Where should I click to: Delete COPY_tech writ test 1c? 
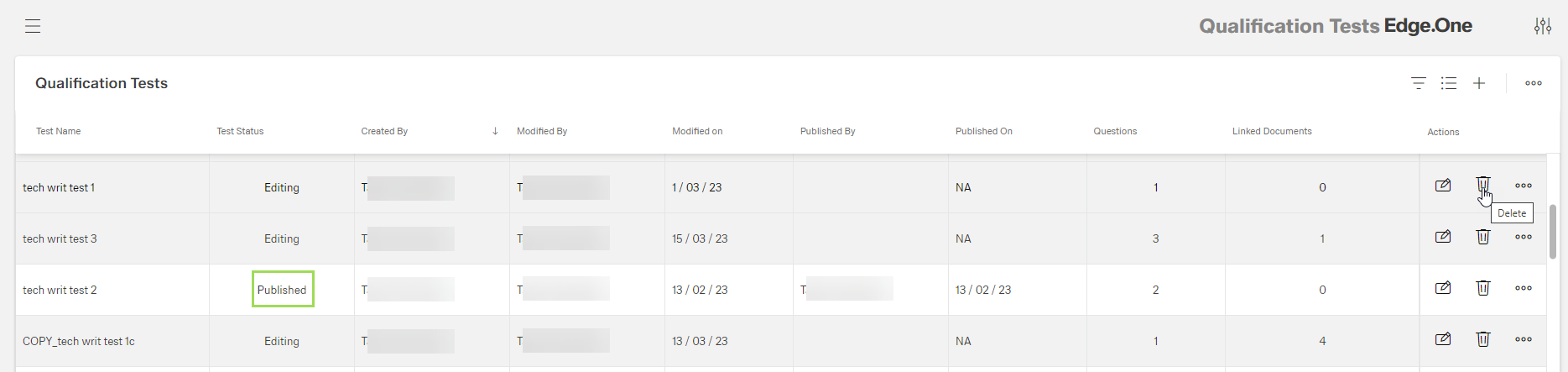[1483, 339]
